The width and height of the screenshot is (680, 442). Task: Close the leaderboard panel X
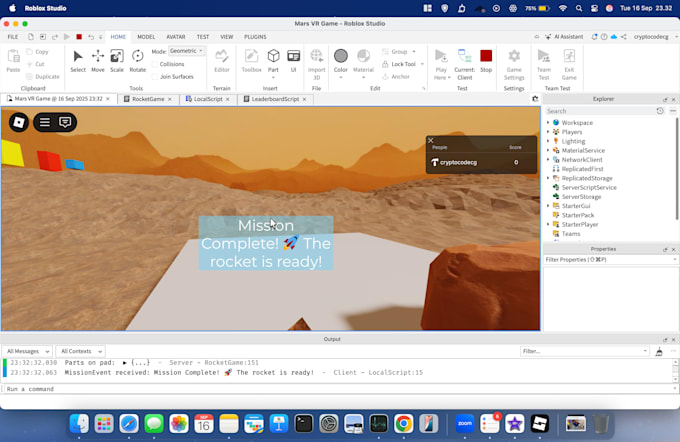431,140
